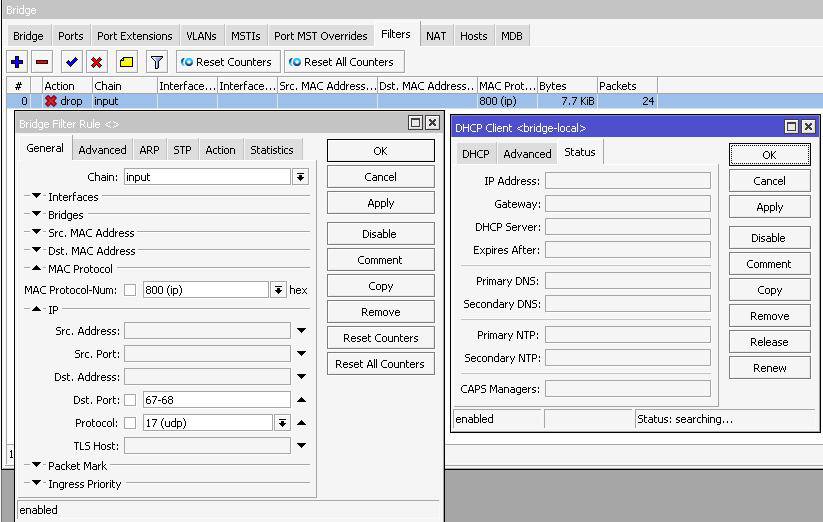The width and height of the screenshot is (823, 522).
Task: Expand the Src. Address field arrow
Action: (301, 331)
